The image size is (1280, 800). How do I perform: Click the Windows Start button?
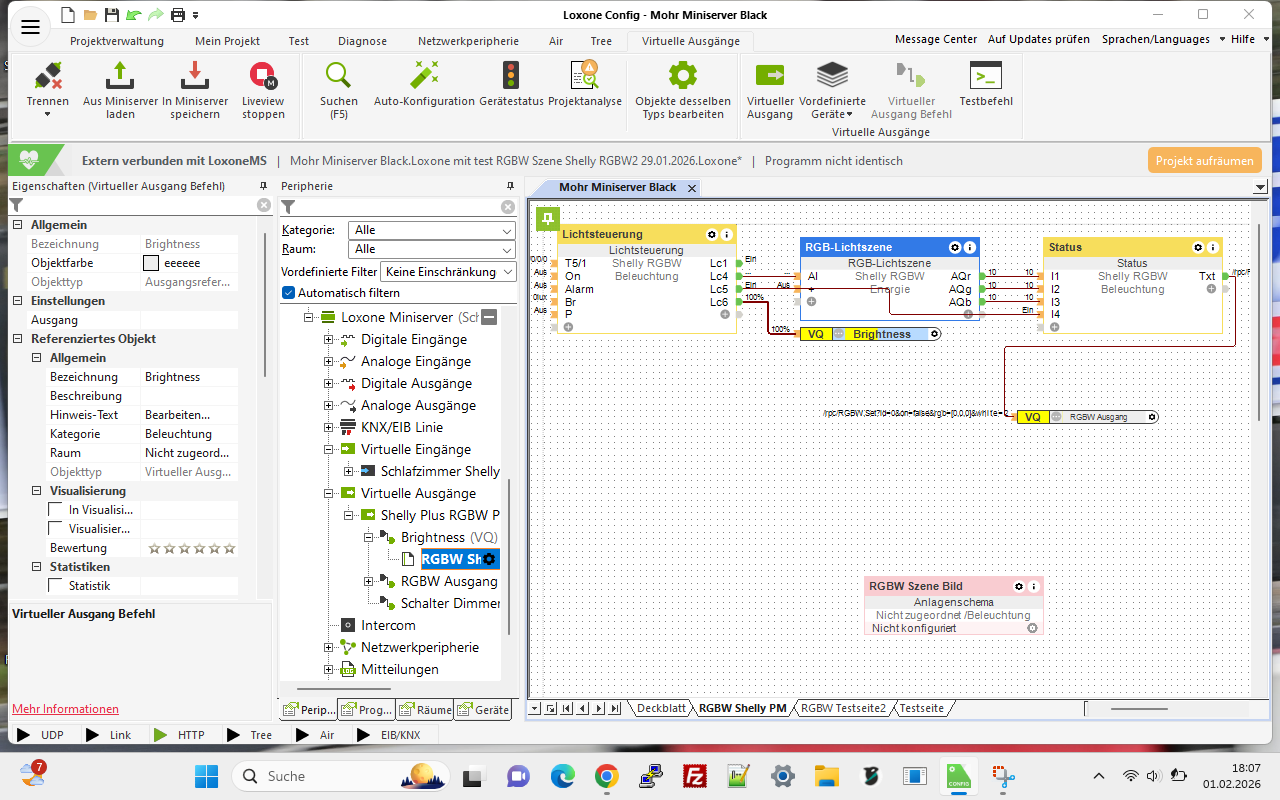206,776
